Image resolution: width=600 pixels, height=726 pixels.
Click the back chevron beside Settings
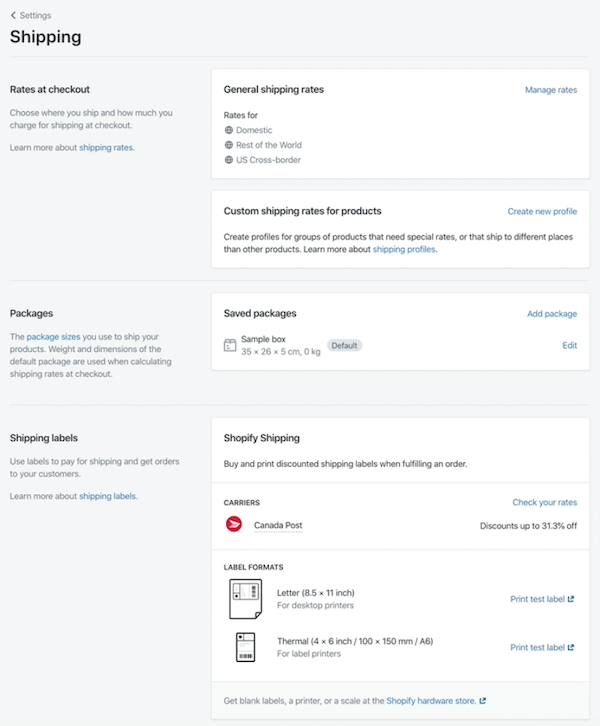13,16
